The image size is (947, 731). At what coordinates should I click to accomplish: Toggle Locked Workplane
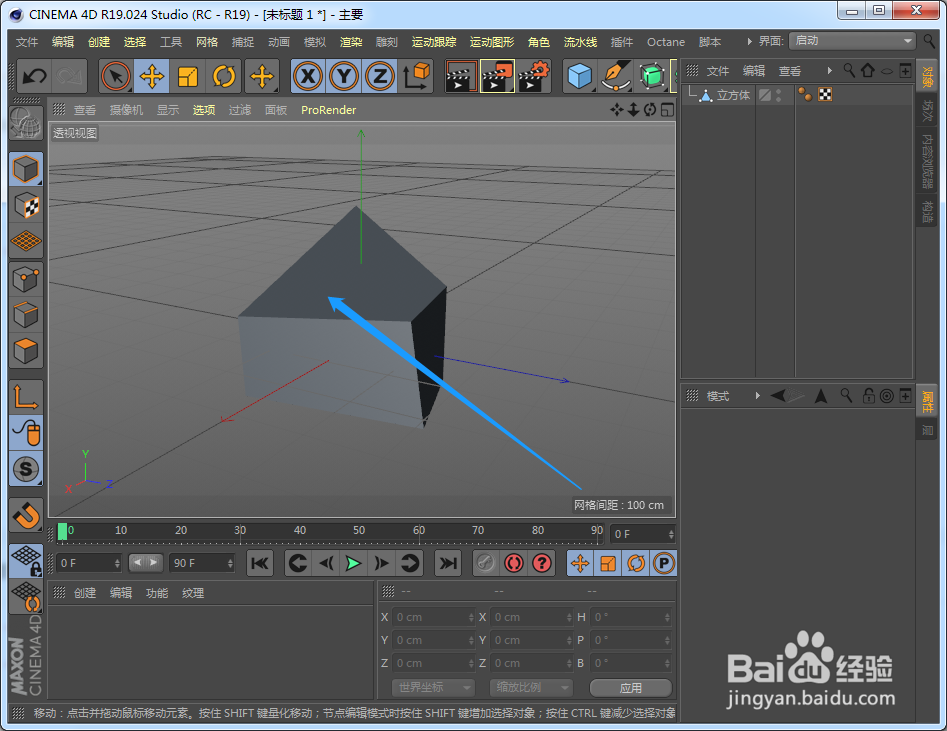[x=26, y=561]
